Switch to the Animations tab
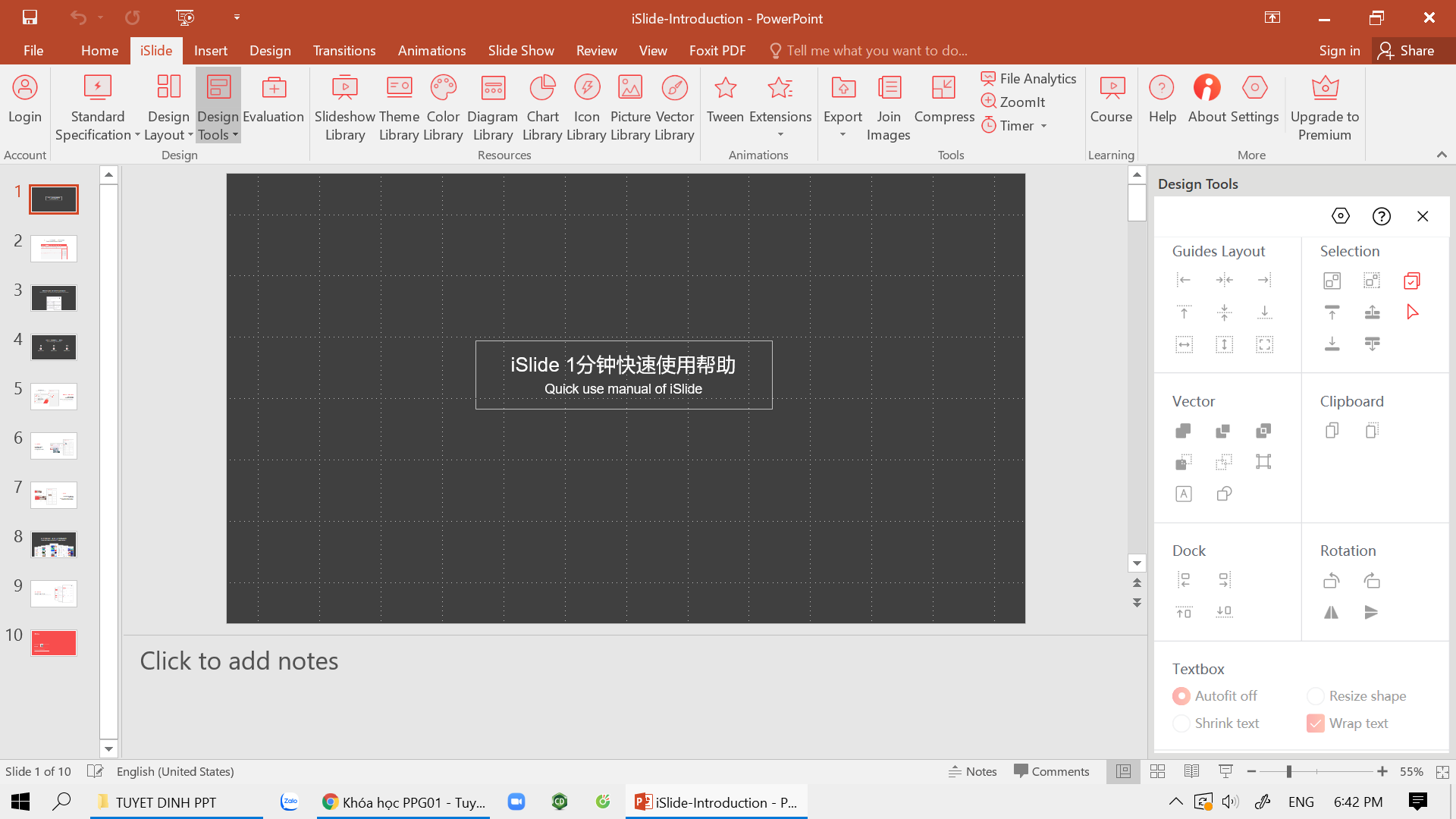Image resolution: width=1456 pixels, height=819 pixels. [x=431, y=51]
